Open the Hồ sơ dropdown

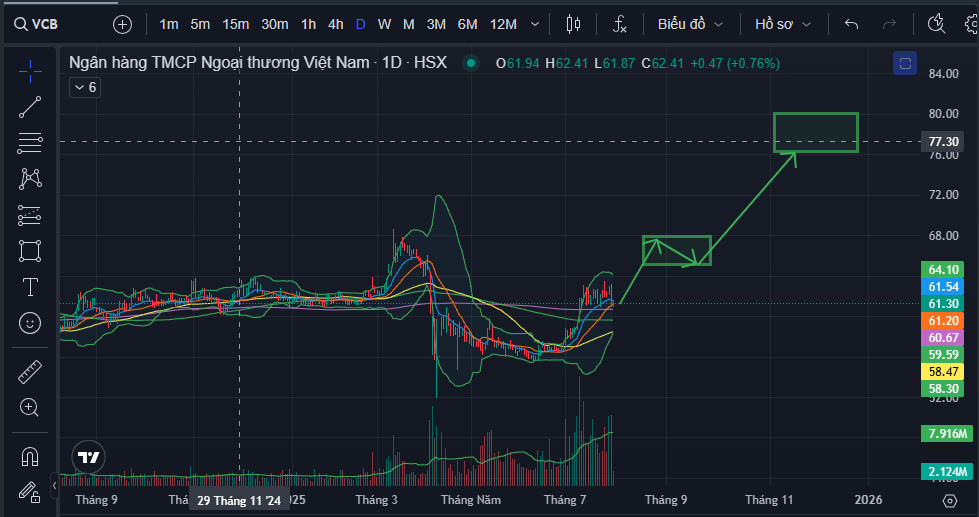(x=783, y=24)
